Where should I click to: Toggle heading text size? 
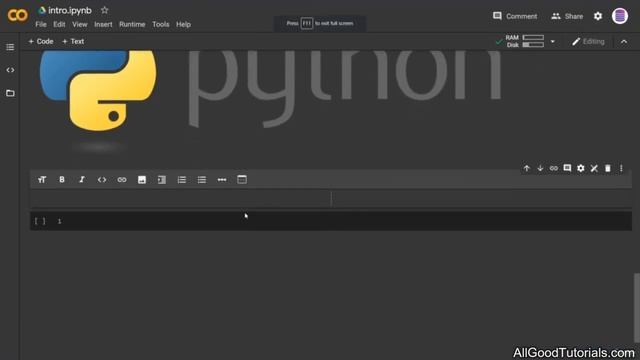tap(42, 180)
